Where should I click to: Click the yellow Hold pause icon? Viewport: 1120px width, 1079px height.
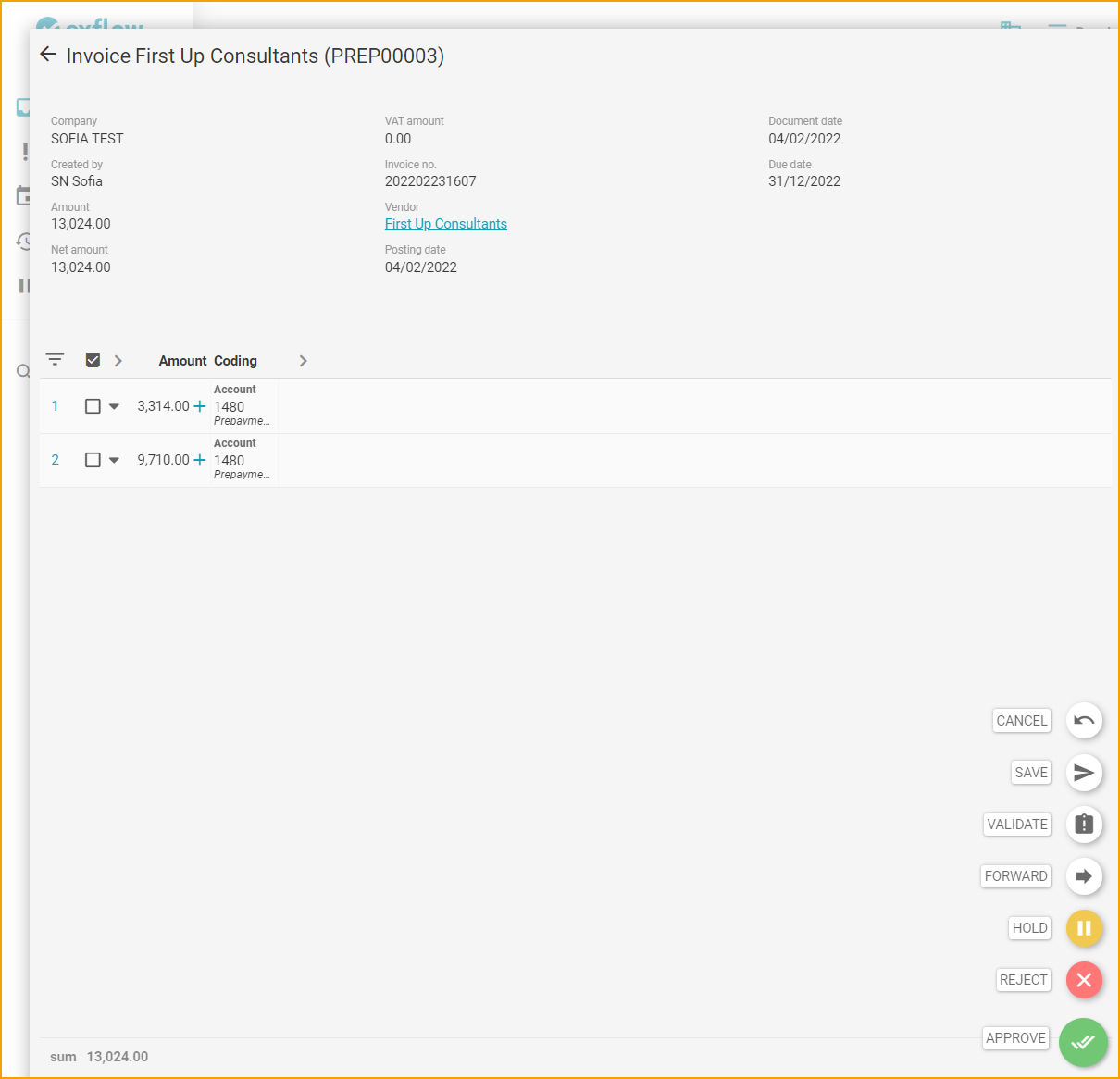[x=1084, y=928]
